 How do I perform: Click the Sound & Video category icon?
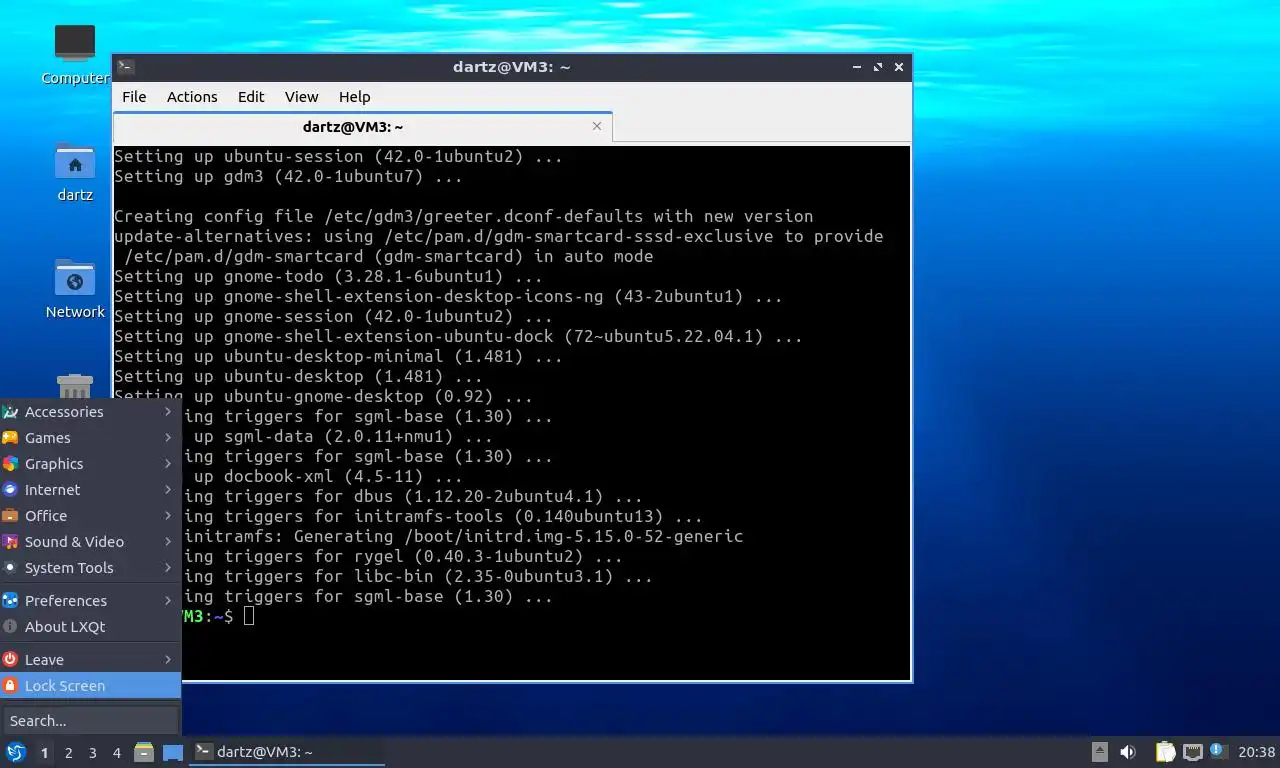10,542
